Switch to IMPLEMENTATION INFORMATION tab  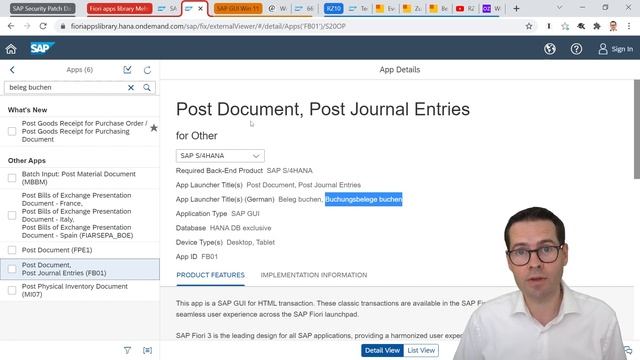[x=314, y=275]
